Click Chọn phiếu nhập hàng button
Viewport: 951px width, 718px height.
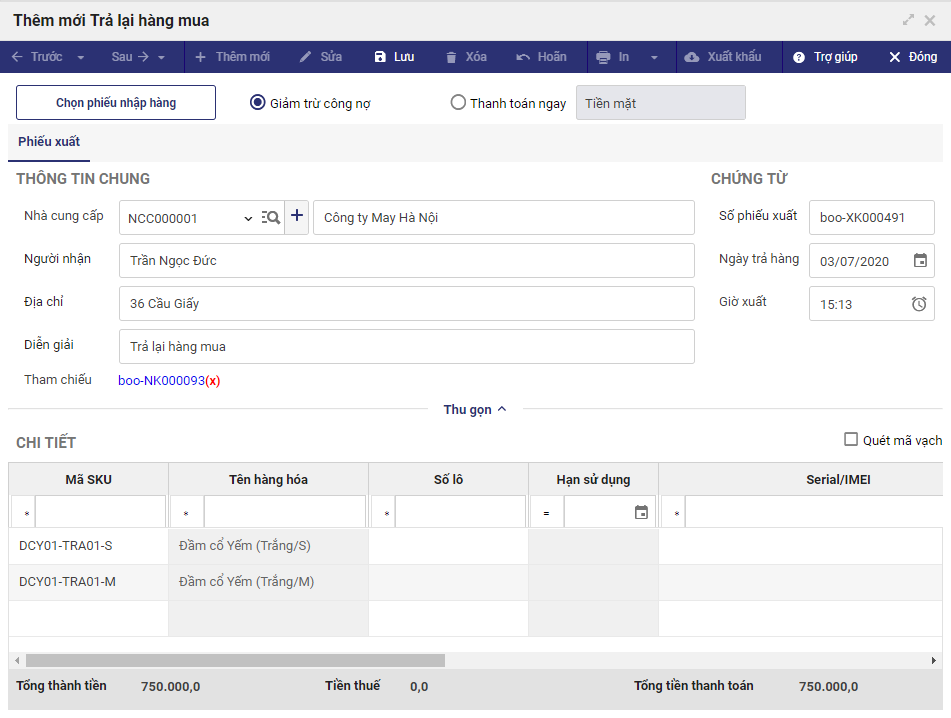pyautogui.click(x=116, y=103)
